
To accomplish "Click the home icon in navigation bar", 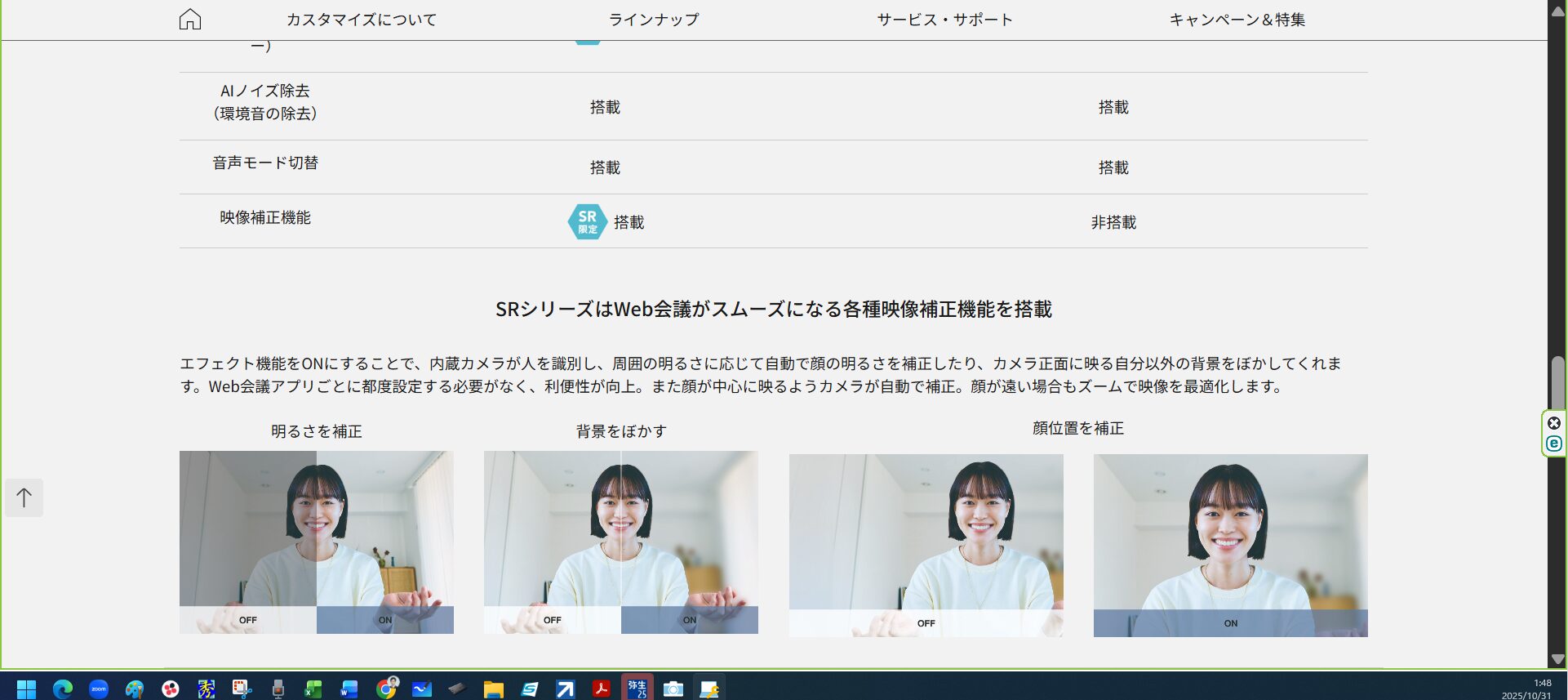I will point(189,19).
